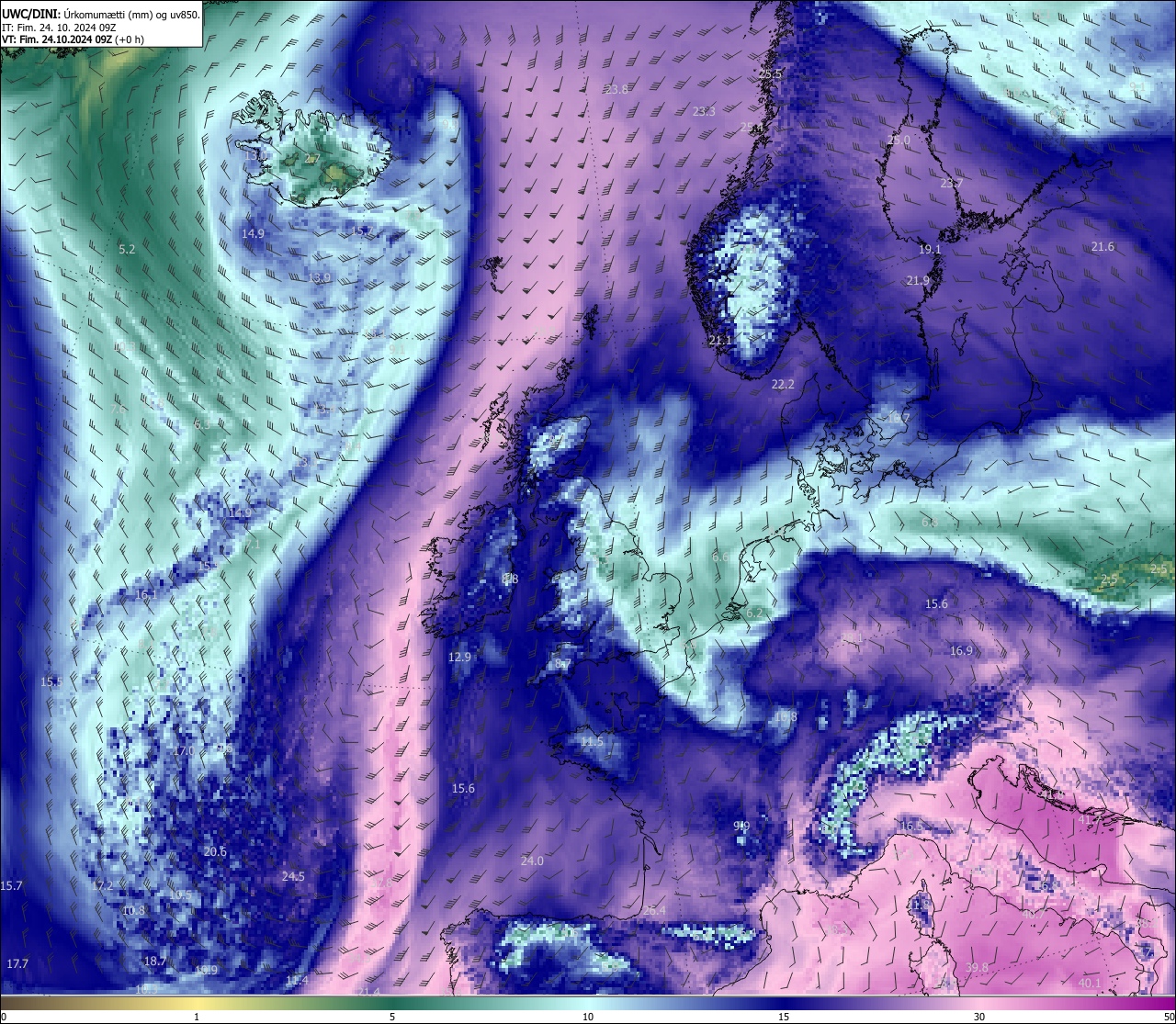Click the 12.9 value south of Ireland
This screenshot has height=1024, width=1176.
coord(459,657)
